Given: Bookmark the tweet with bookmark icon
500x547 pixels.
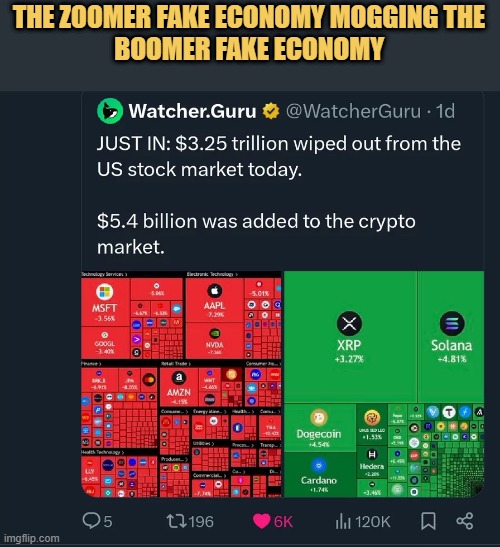Looking at the screenshot, I should [428, 521].
